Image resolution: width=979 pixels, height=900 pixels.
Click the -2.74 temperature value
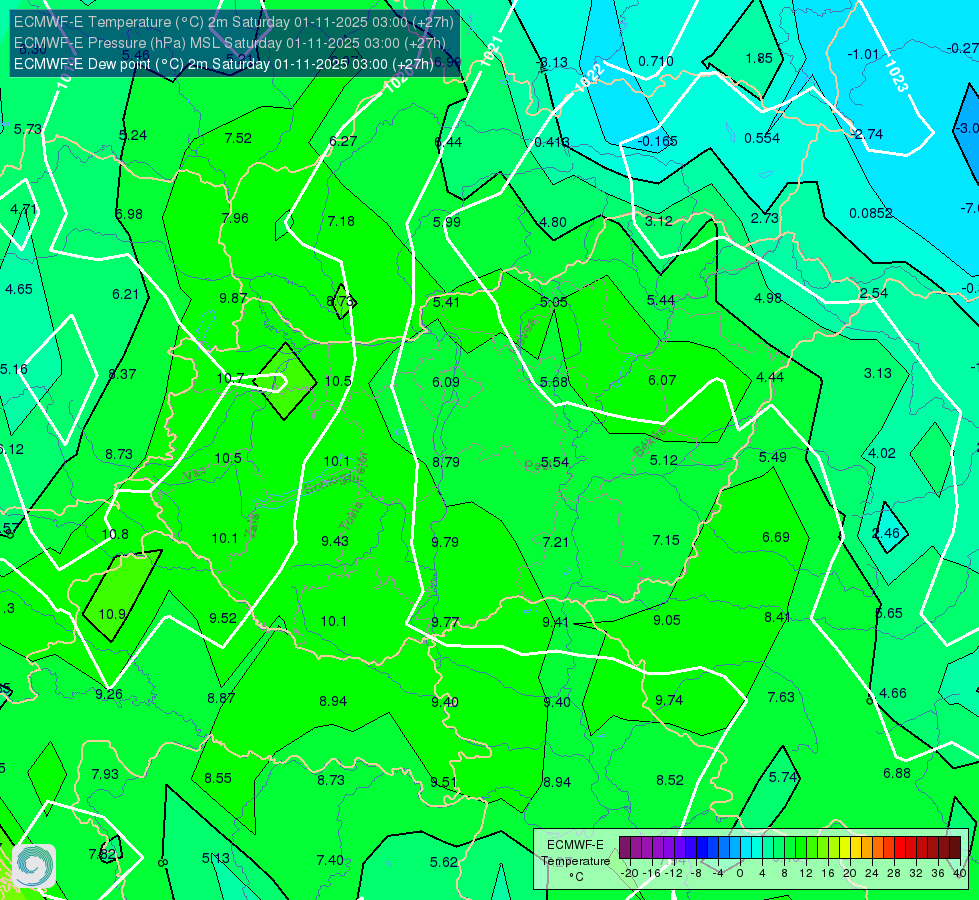pos(867,134)
